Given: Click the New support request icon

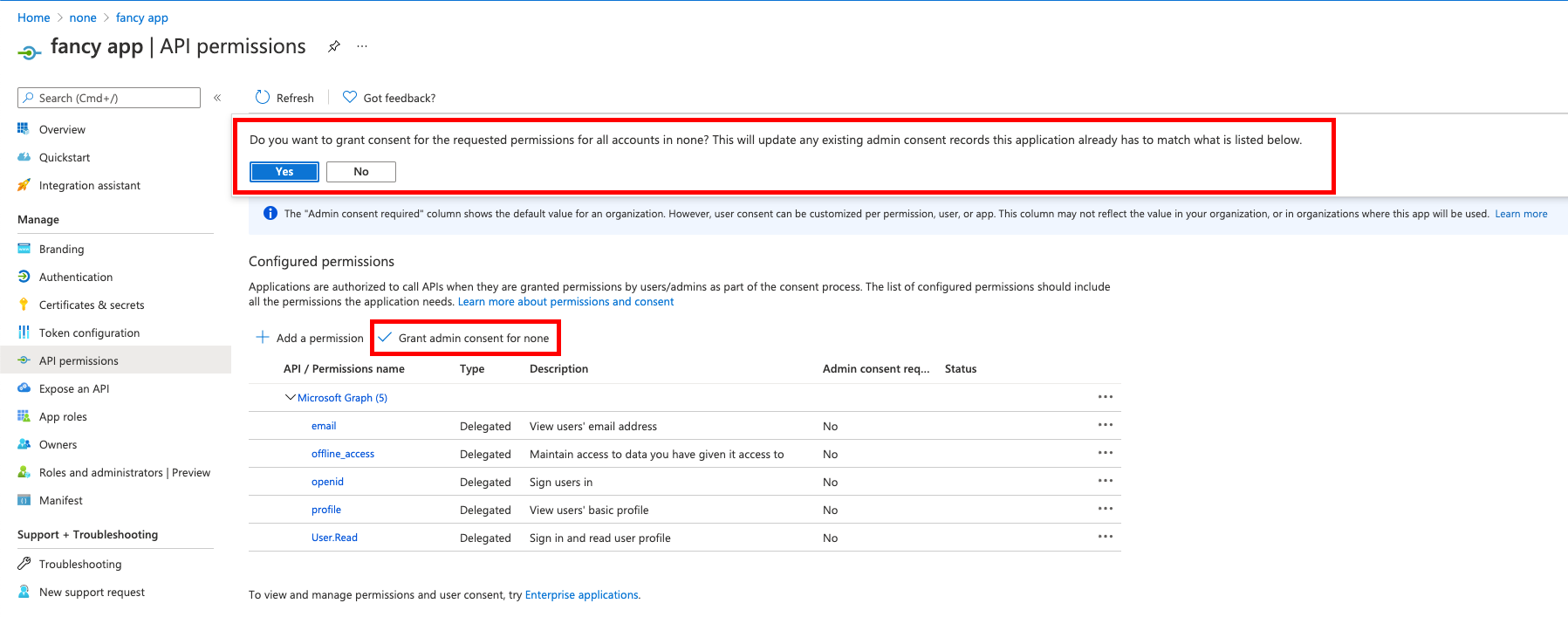Looking at the screenshot, I should 24,592.
